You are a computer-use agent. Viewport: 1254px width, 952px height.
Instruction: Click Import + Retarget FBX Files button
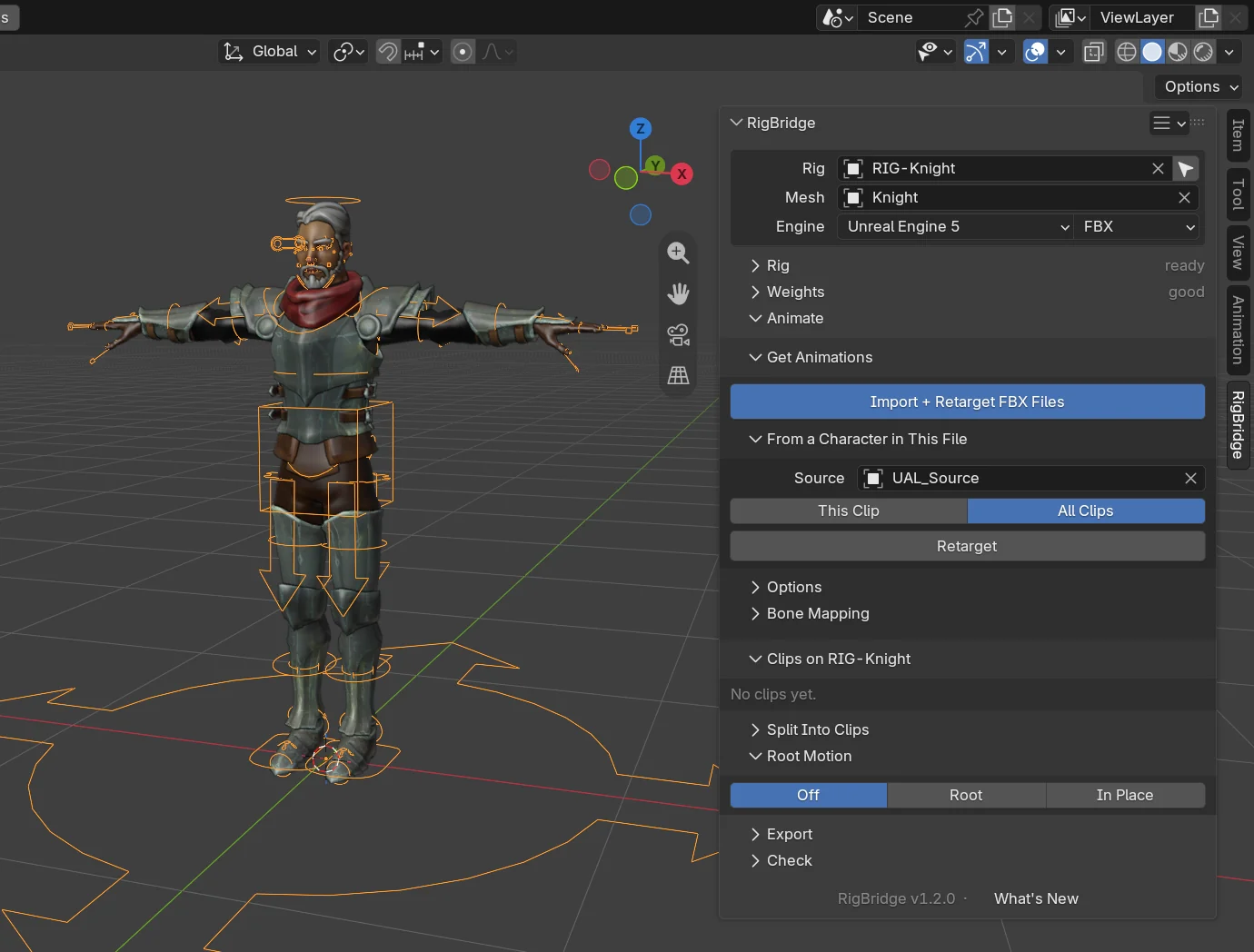pyautogui.click(x=967, y=402)
